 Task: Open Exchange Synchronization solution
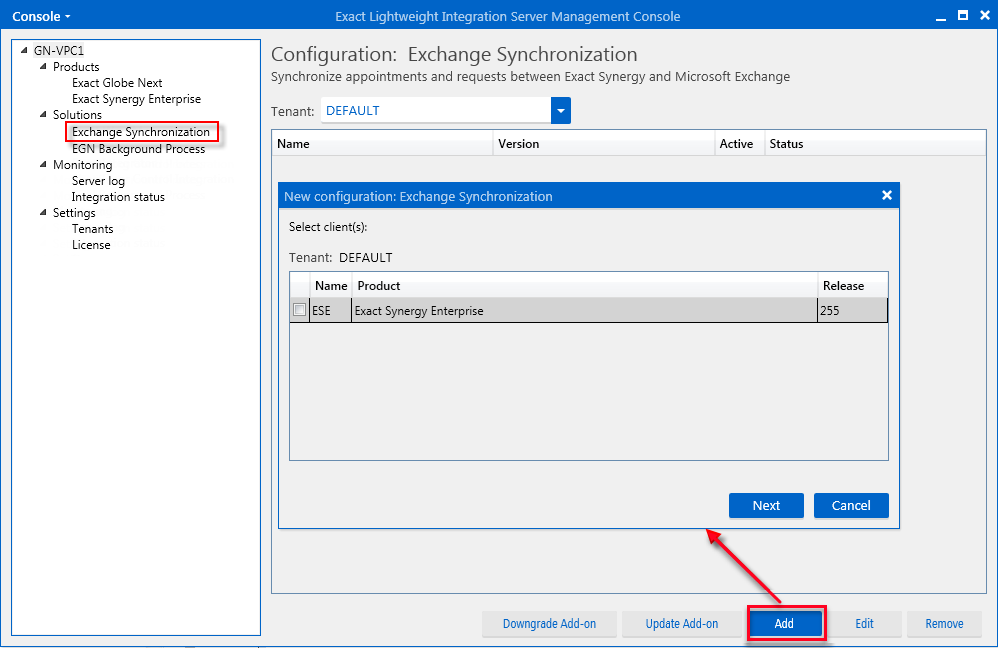(141, 132)
